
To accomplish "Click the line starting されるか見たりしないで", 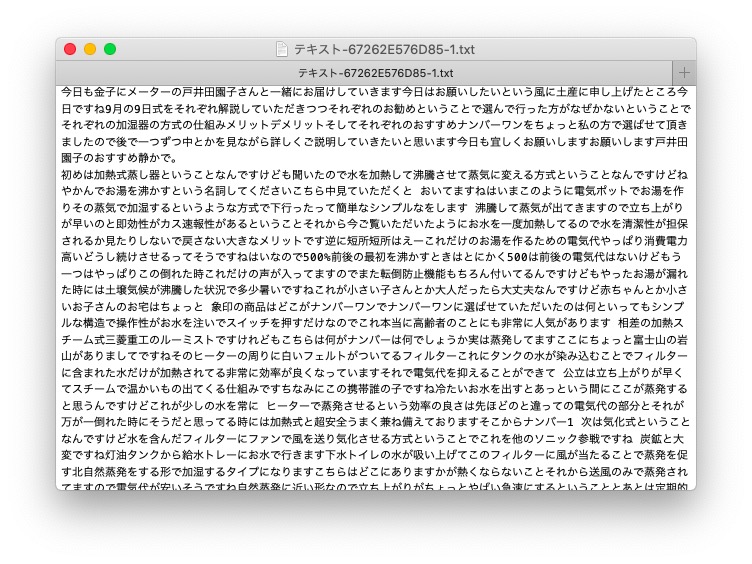I will [x=375, y=241].
